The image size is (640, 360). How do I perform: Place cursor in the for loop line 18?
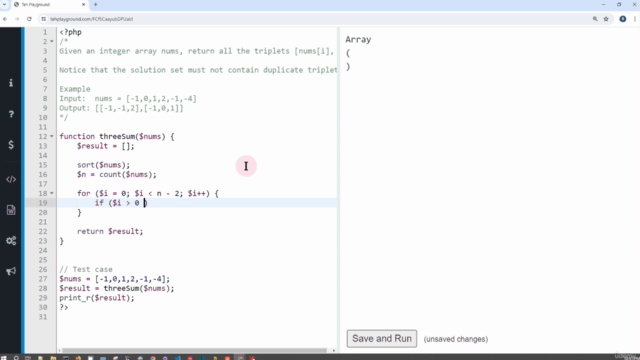coord(148,193)
